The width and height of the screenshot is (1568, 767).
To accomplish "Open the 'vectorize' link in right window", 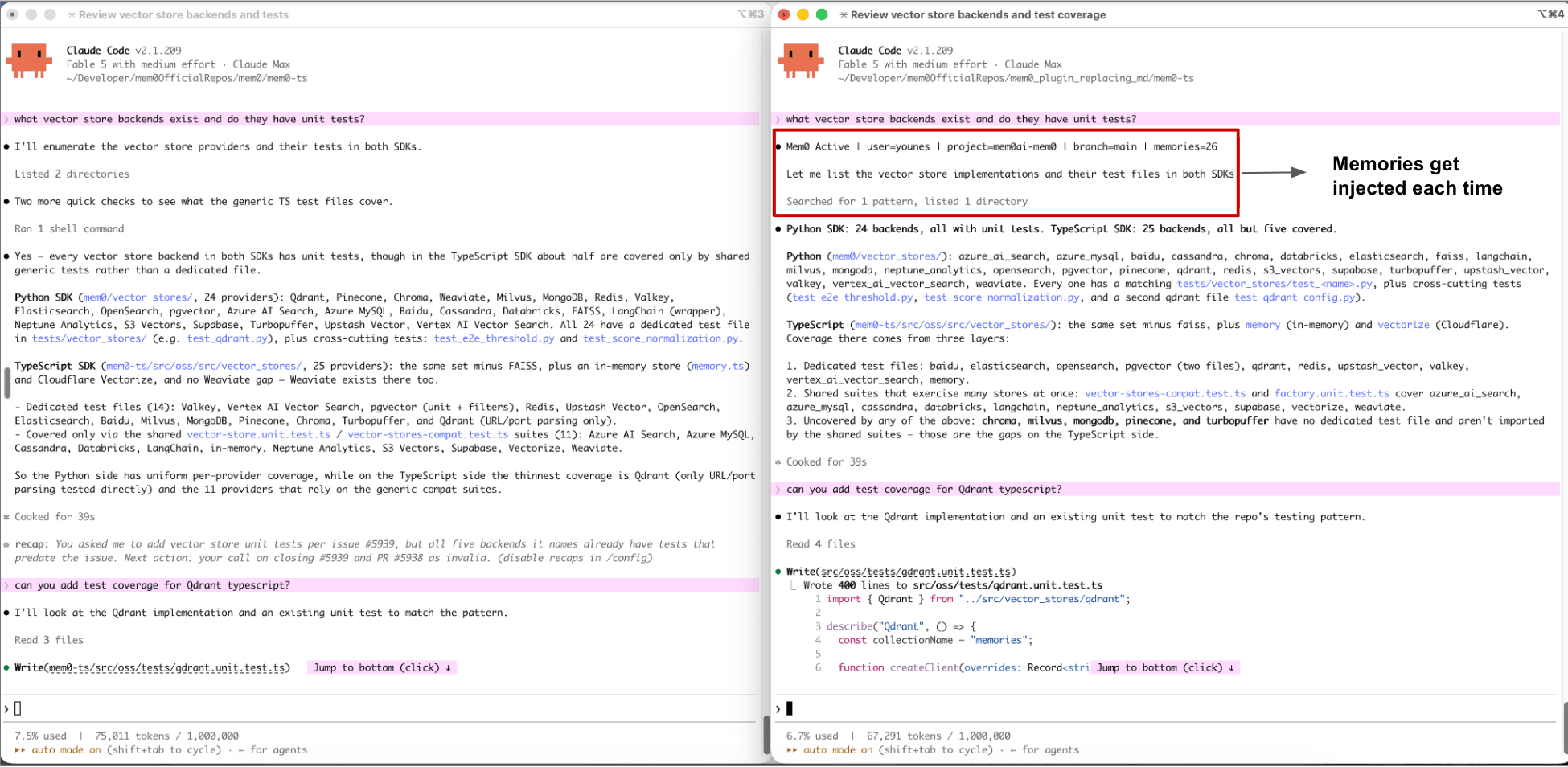I will (1403, 325).
